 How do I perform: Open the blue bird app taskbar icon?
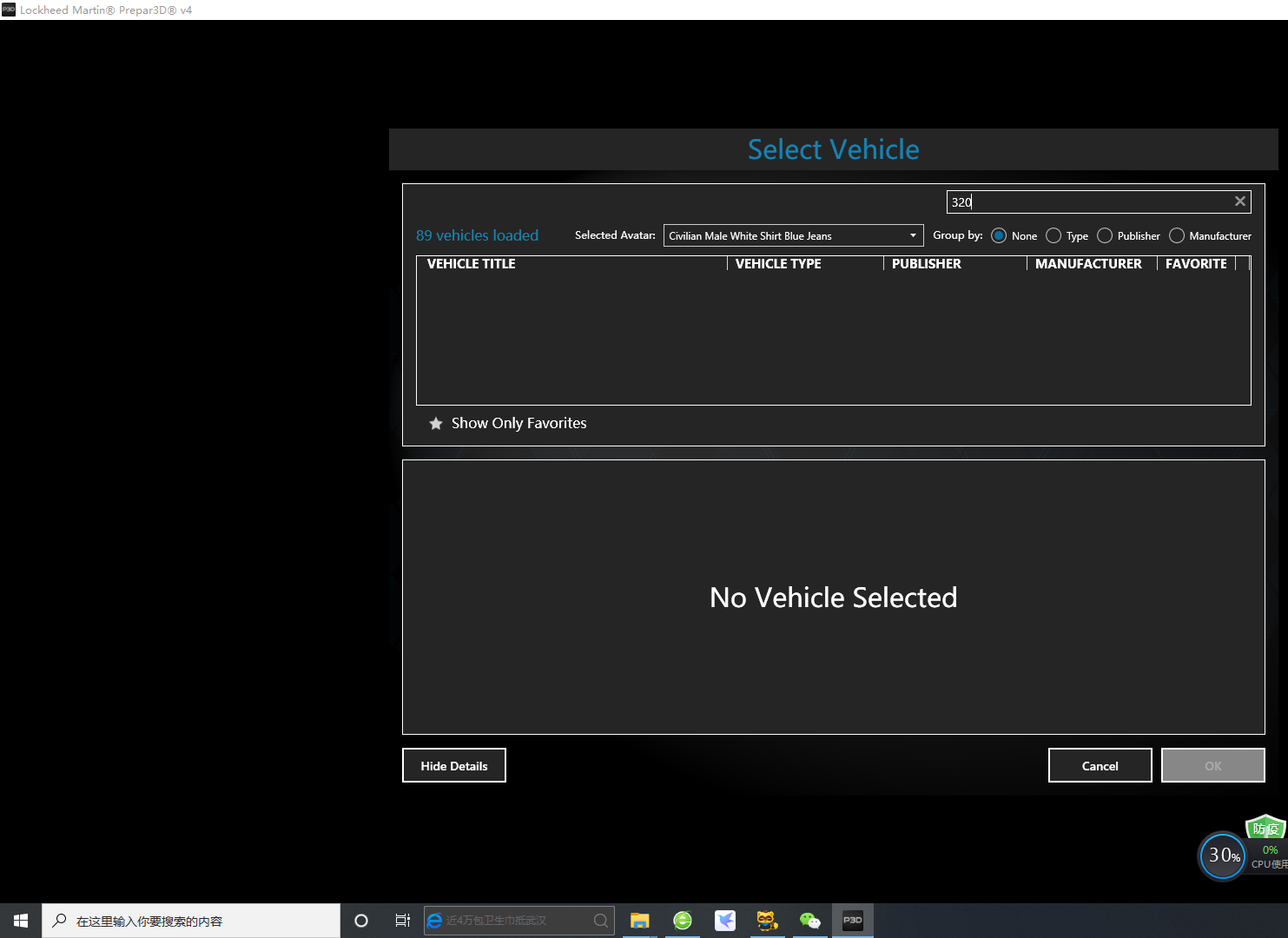(x=725, y=921)
